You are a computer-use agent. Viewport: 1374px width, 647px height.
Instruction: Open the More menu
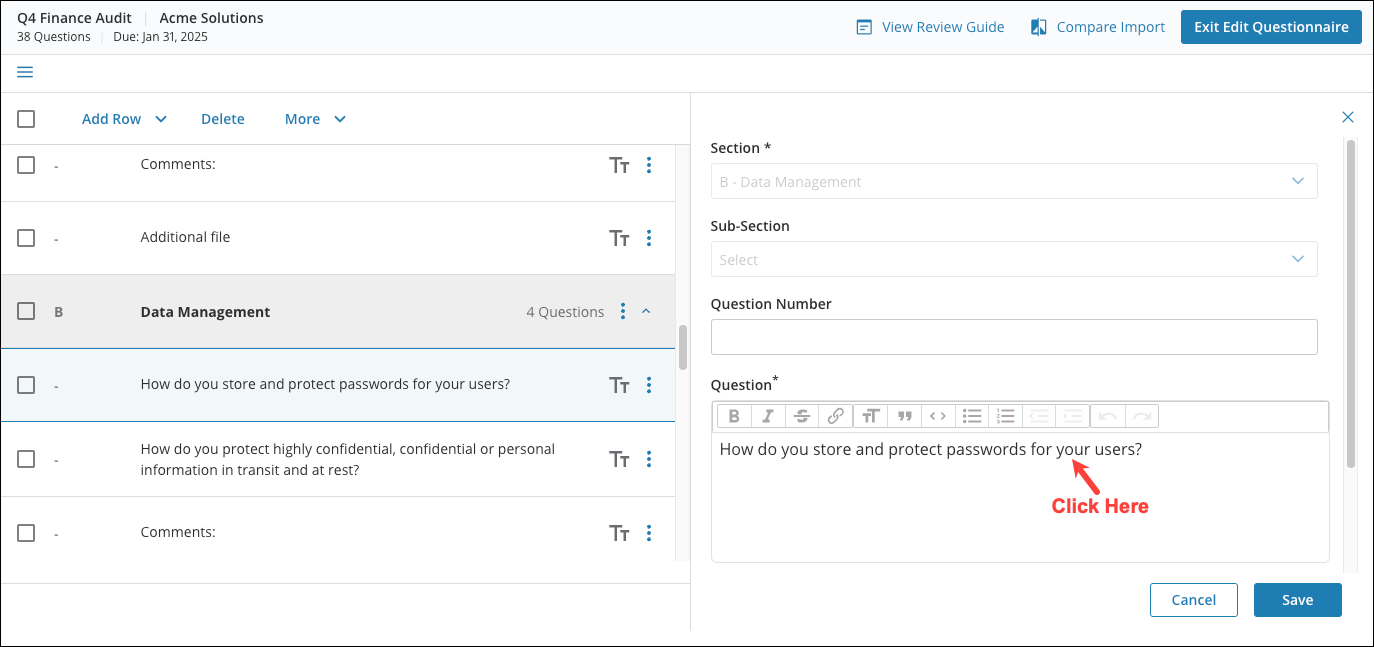tap(314, 118)
